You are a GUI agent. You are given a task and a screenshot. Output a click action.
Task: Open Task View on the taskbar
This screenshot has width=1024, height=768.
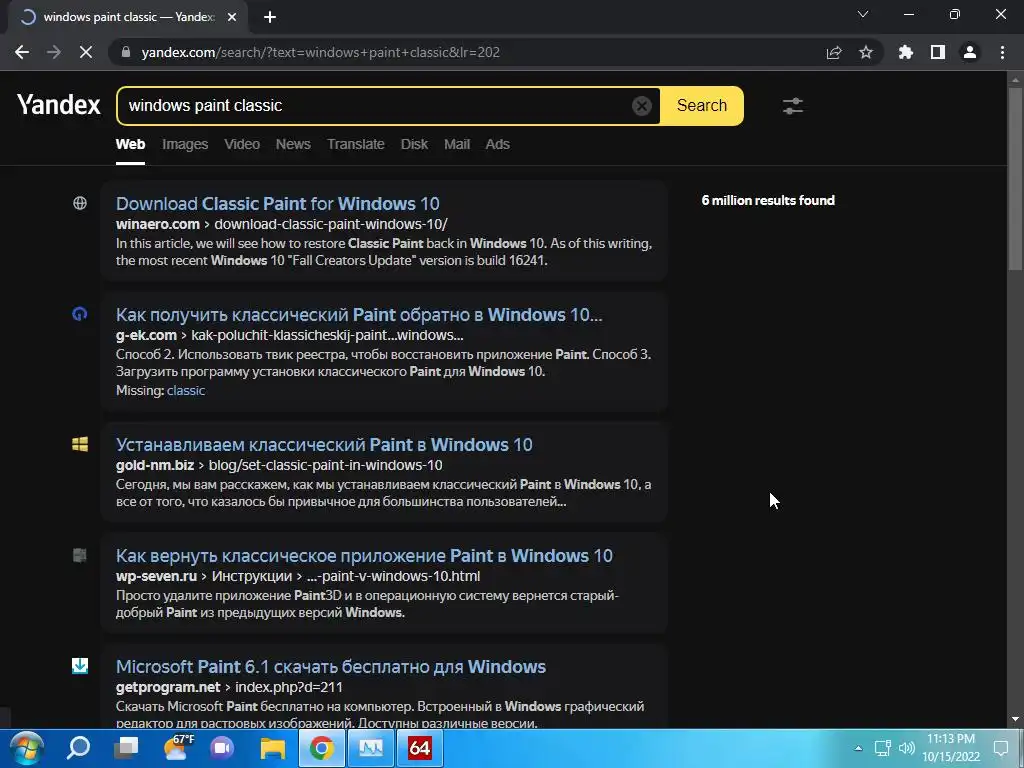[x=126, y=748]
